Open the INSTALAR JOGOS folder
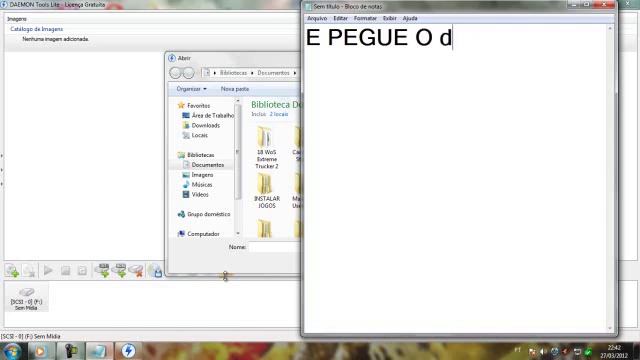The width and height of the screenshot is (640, 360). [x=267, y=191]
